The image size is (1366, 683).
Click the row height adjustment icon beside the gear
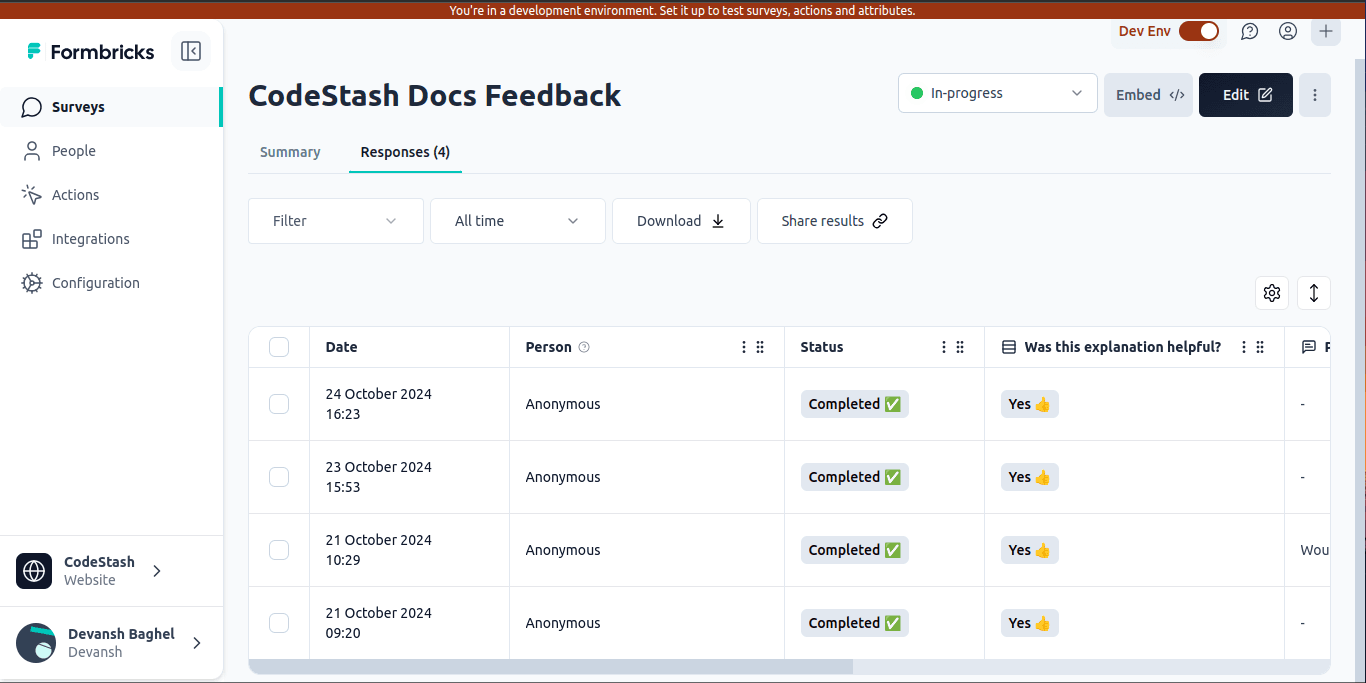[1313, 292]
